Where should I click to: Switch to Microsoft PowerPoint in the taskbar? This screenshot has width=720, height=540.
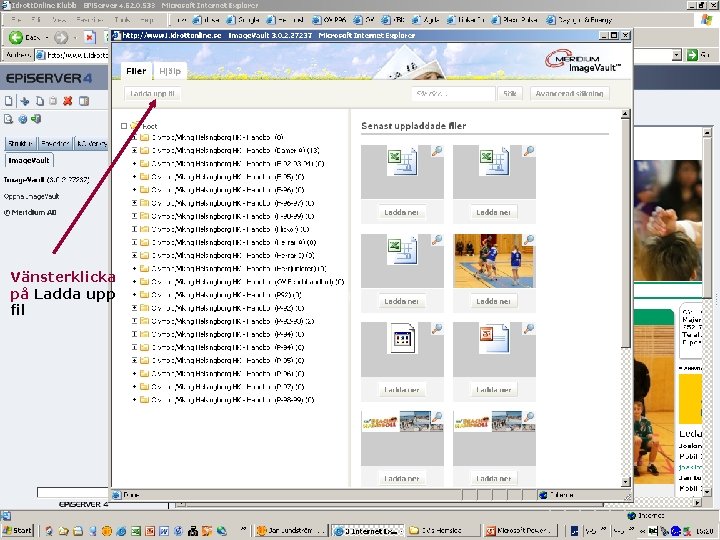click(x=522, y=531)
